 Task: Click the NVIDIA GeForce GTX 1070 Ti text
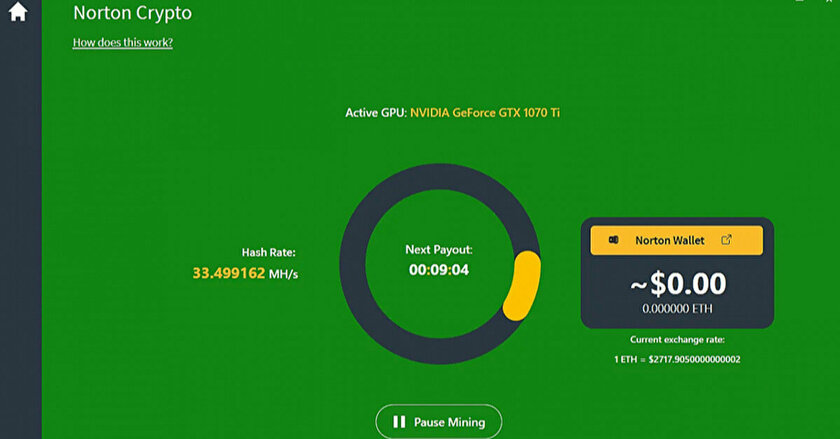click(x=491, y=112)
